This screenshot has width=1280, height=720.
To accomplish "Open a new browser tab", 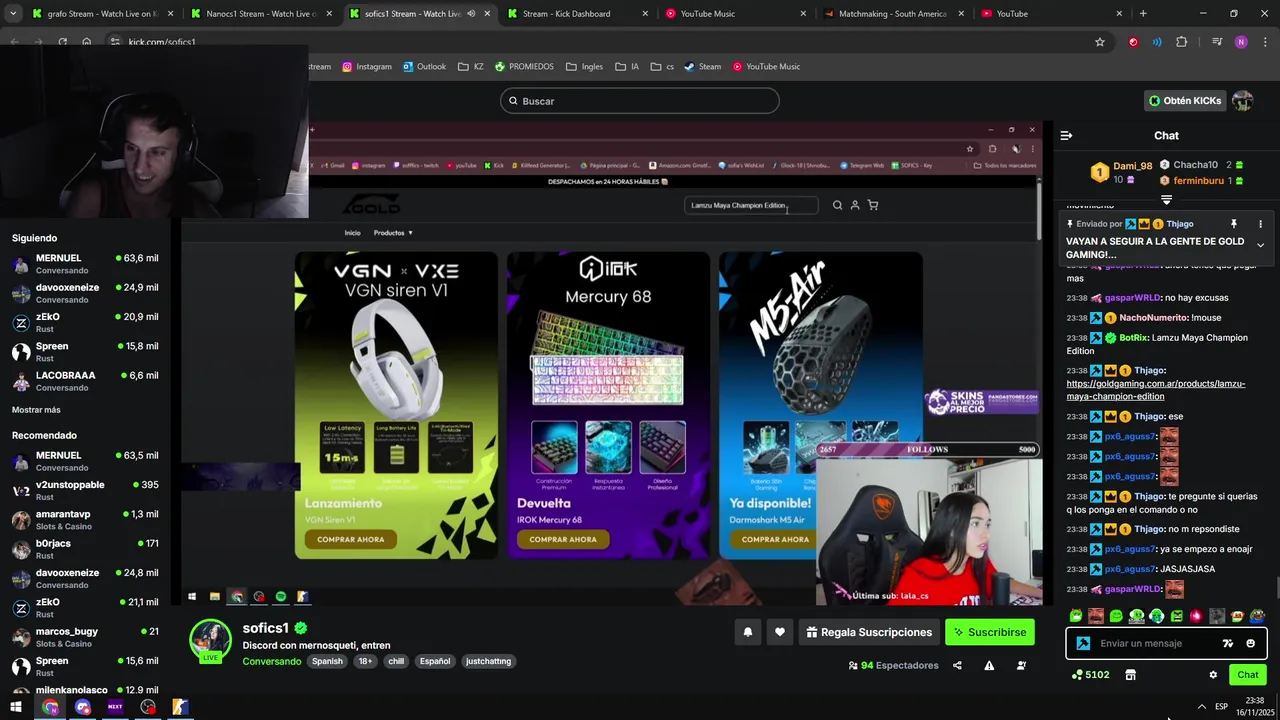I will pos(1143,14).
